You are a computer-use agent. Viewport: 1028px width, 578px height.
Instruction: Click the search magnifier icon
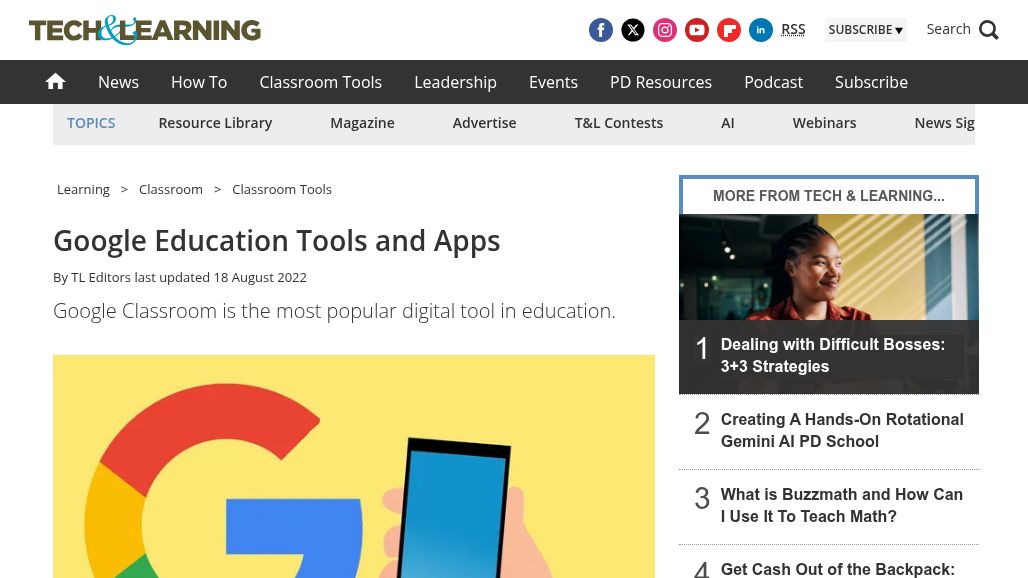tap(989, 30)
